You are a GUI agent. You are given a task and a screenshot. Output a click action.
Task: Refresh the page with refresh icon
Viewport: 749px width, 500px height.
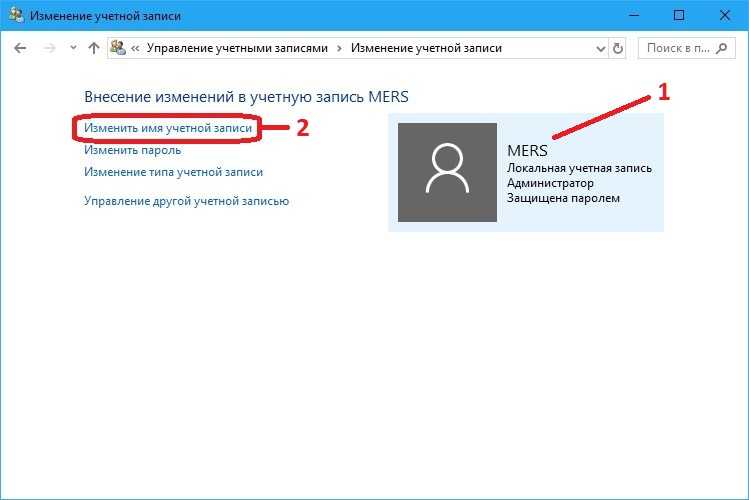tap(618, 48)
